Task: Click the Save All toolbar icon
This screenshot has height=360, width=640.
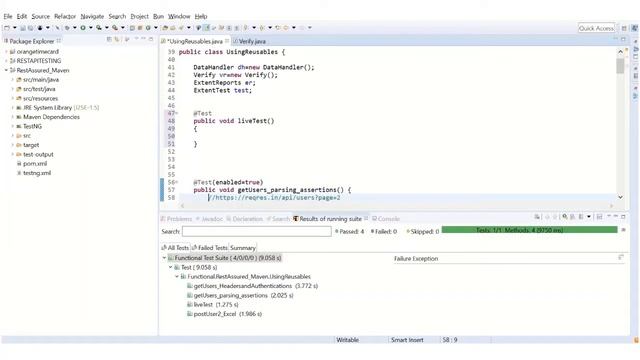Action: tap(30, 28)
